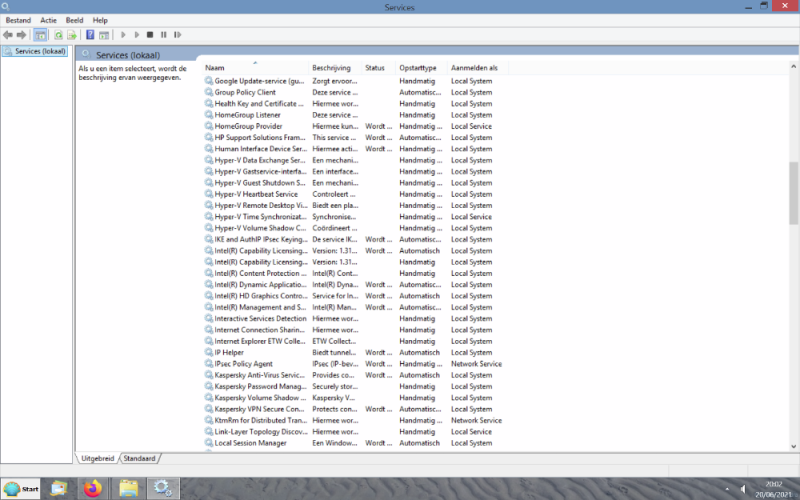800x500 pixels.
Task: Click the Start button on taskbar
Action: (x=22, y=488)
